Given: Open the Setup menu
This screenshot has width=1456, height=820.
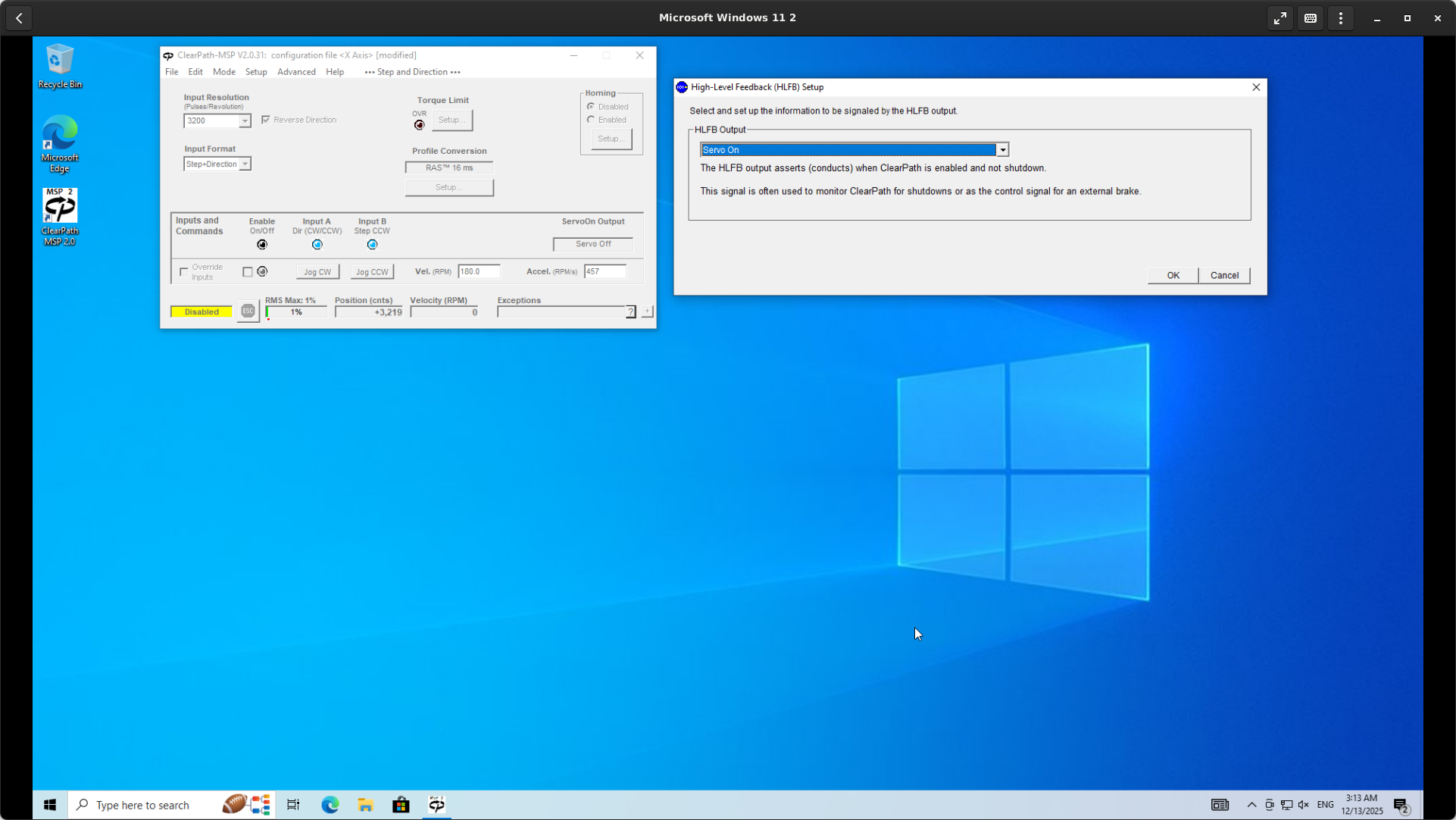Looking at the screenshot, I should 256,72.
